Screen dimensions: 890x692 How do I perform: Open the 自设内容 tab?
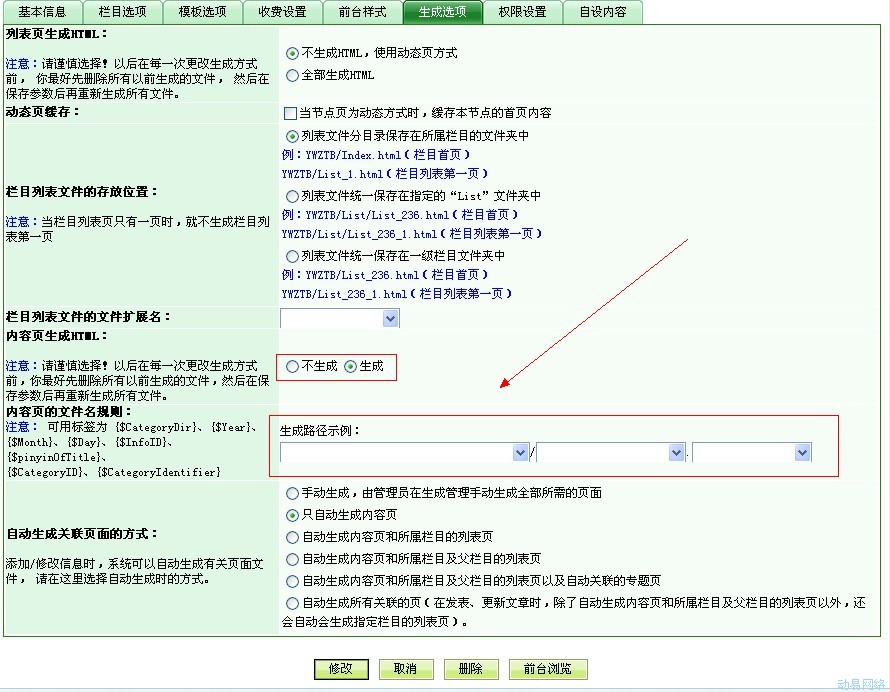(603, 12)
